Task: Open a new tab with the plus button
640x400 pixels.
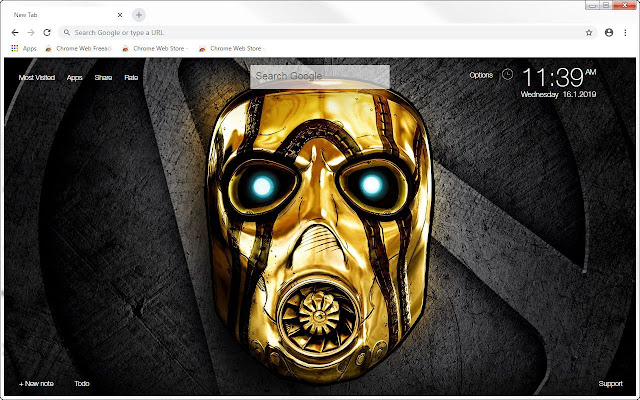Action: pos(139,15)
